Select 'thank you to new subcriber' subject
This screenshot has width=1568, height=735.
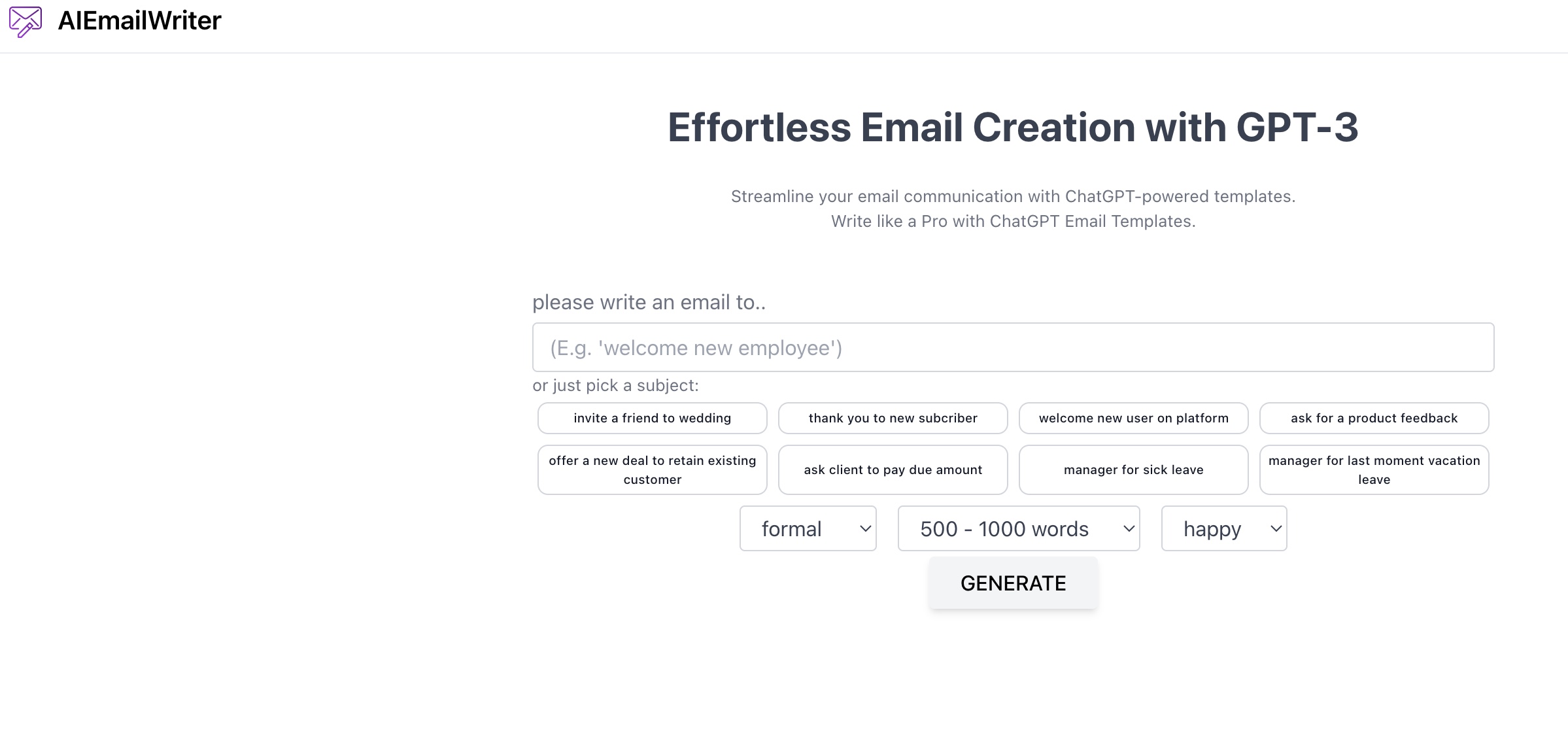[x=893, y=418]
